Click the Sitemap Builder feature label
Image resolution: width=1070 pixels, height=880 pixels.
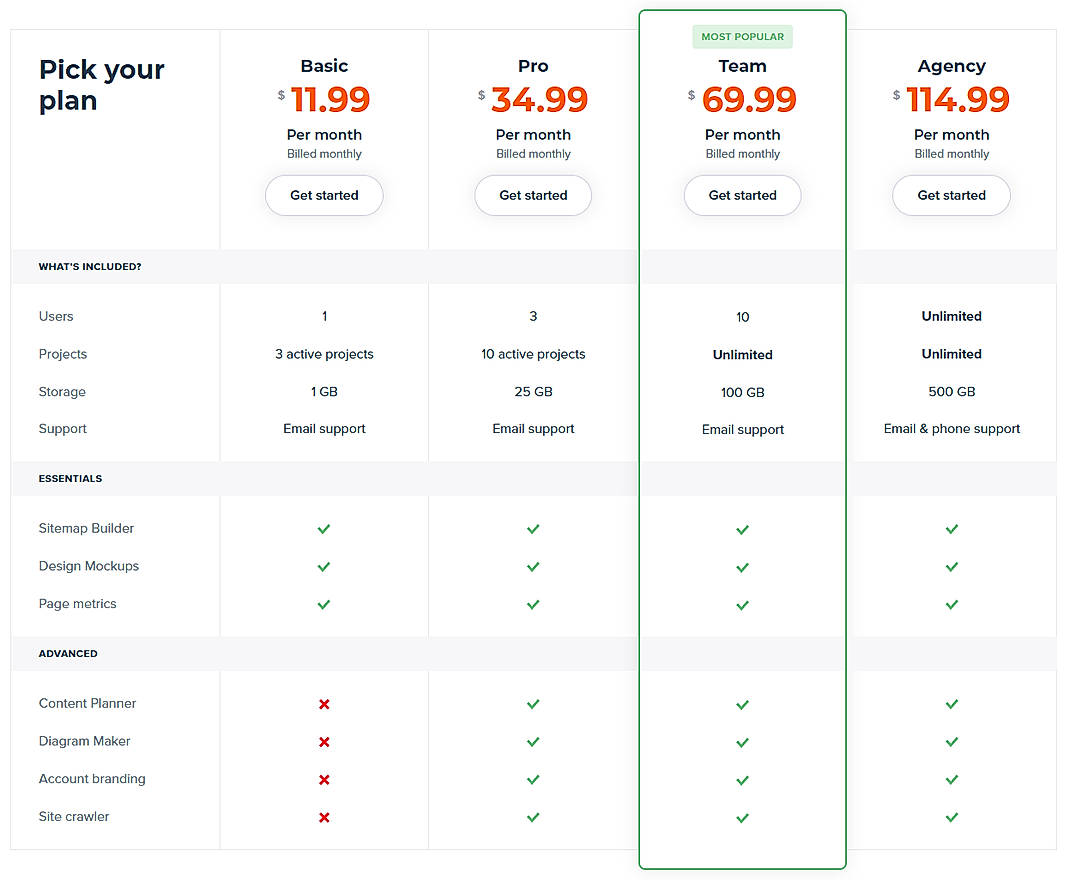(87, 529)
